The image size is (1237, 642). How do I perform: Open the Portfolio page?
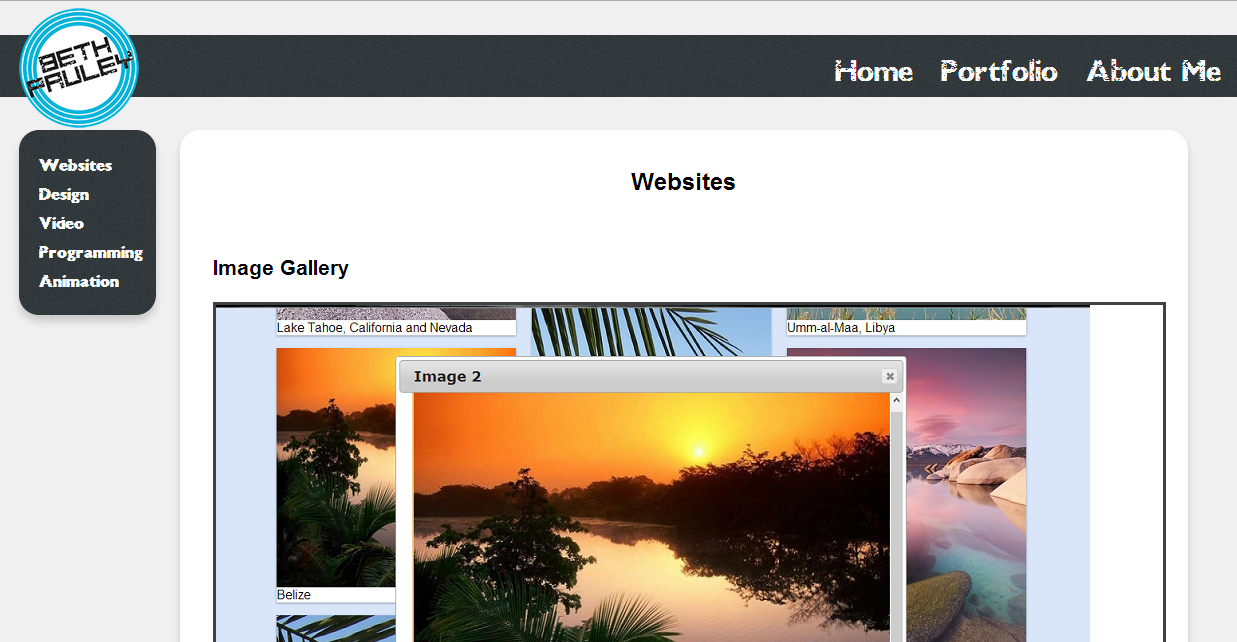998,71
